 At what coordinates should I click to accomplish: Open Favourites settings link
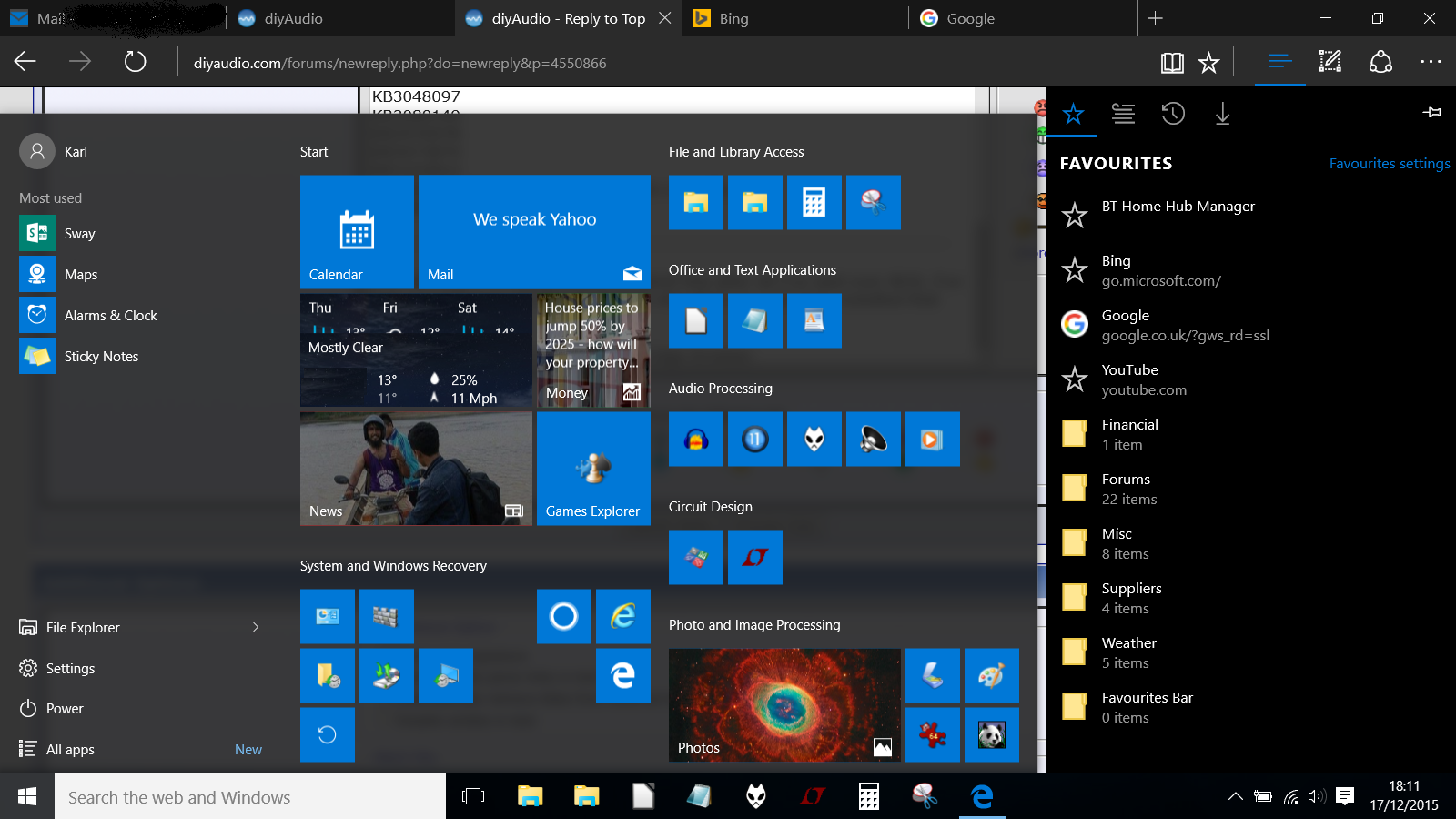point(1390,164)
